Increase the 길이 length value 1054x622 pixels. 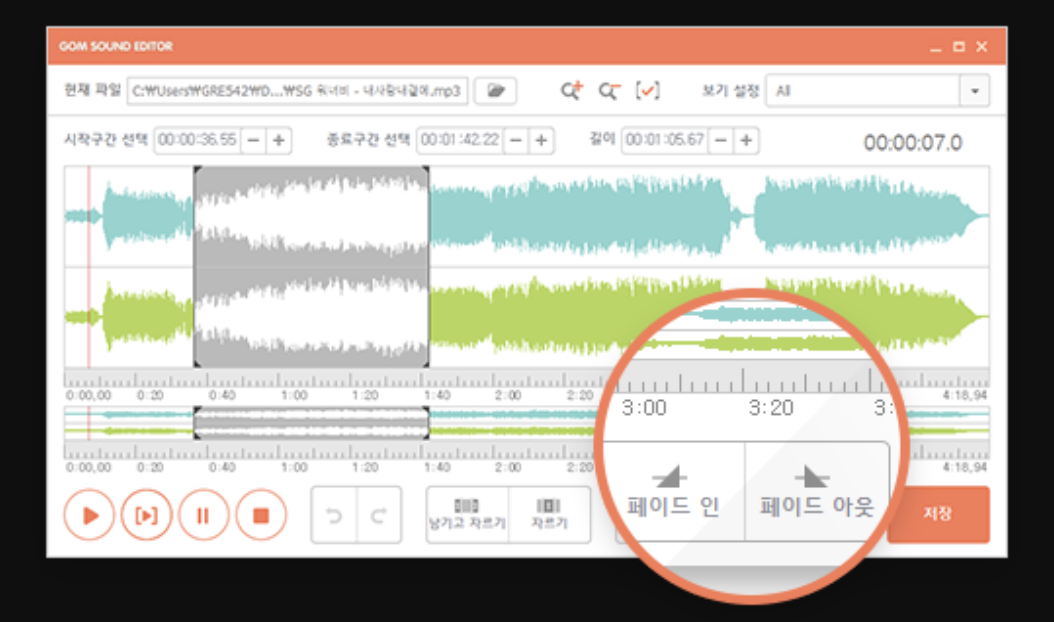click(744, 140)
